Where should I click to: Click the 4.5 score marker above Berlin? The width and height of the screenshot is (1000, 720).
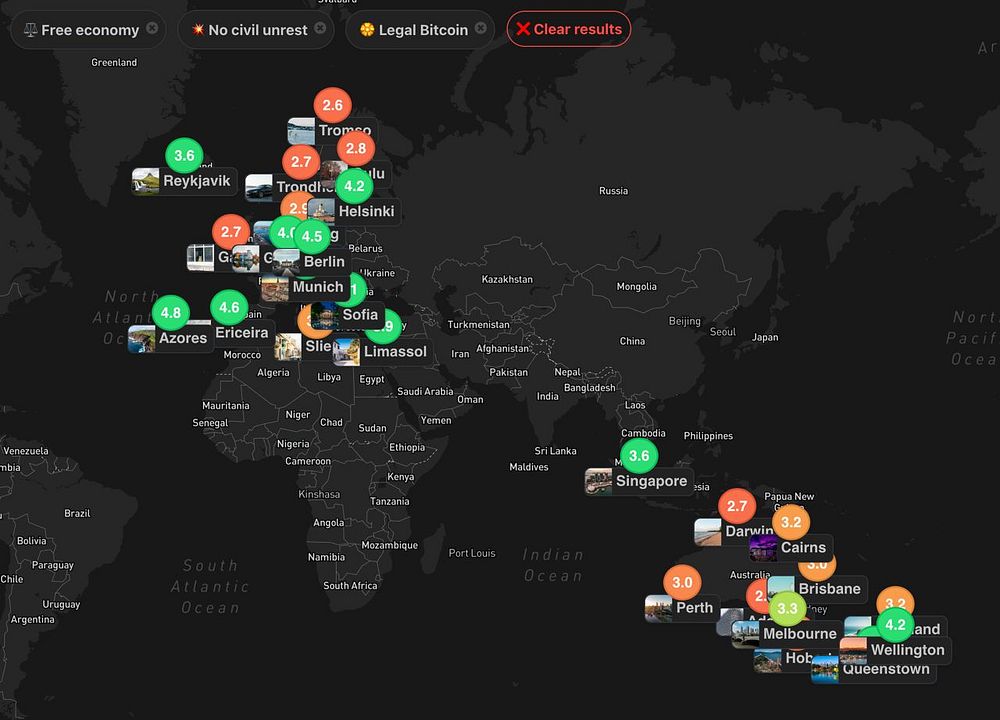coord(312,237)
